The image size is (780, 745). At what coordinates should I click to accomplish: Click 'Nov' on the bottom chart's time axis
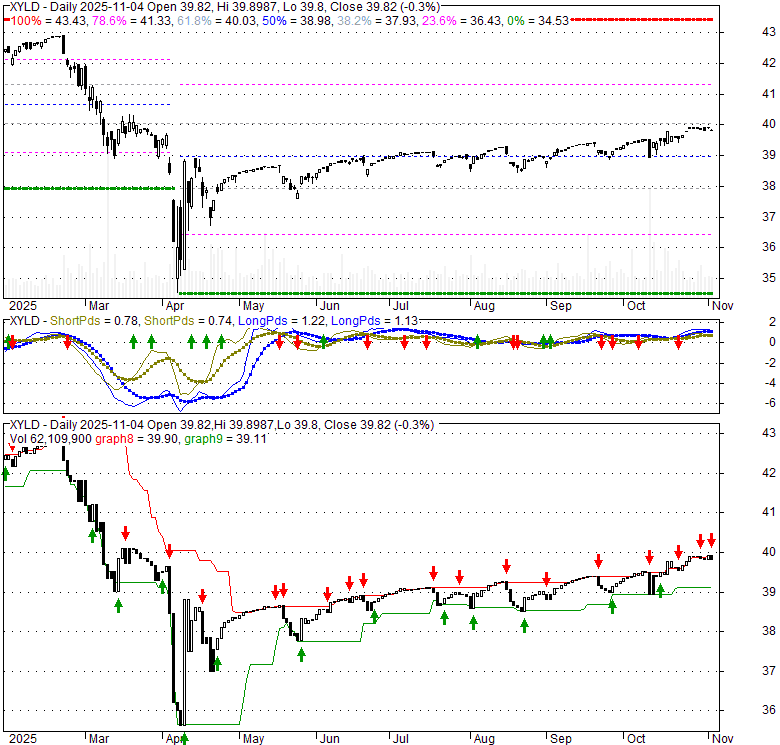(722, 739)
